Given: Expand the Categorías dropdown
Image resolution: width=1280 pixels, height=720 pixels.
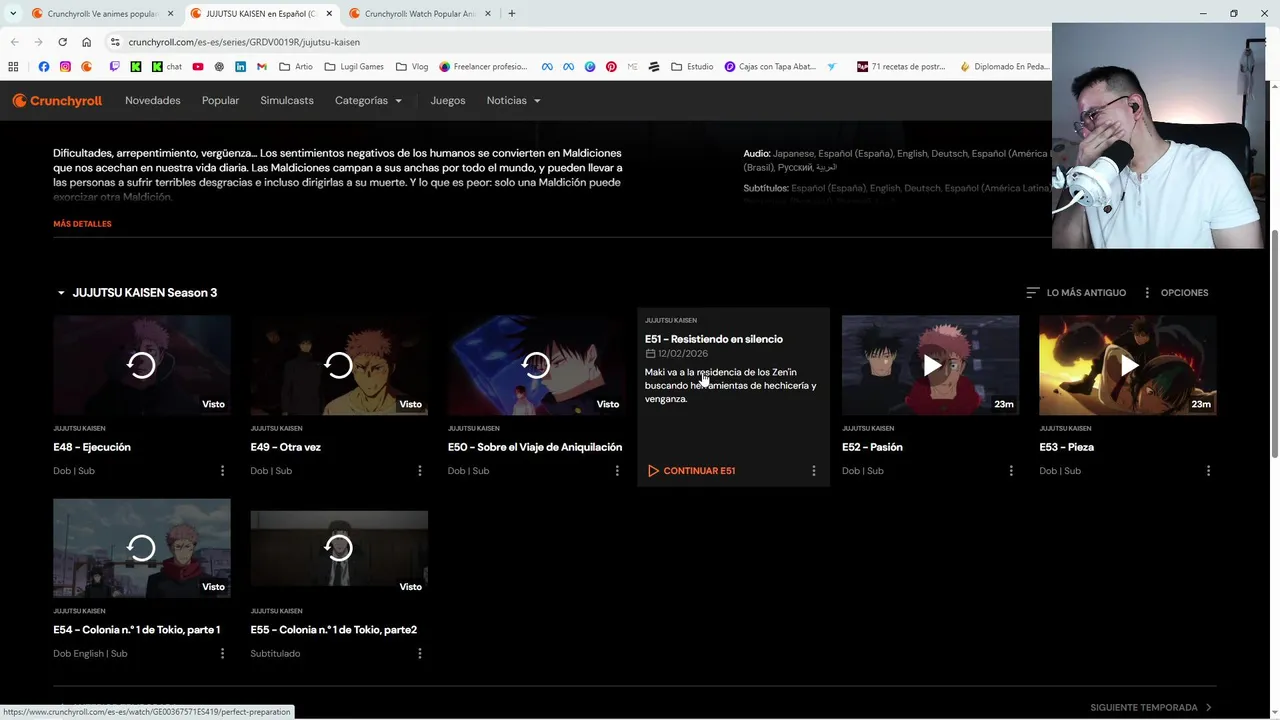Looking at the screenshot, I should coord(368,100).
